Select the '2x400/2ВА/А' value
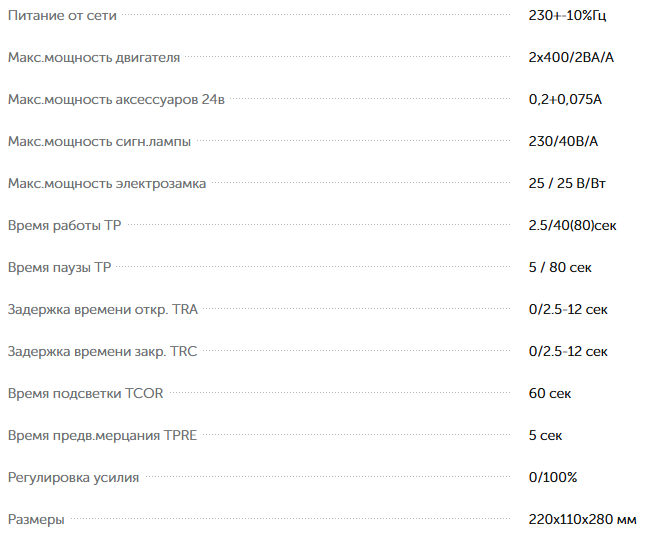This screenshot has height=543, width=651. [x=571, y=58]
